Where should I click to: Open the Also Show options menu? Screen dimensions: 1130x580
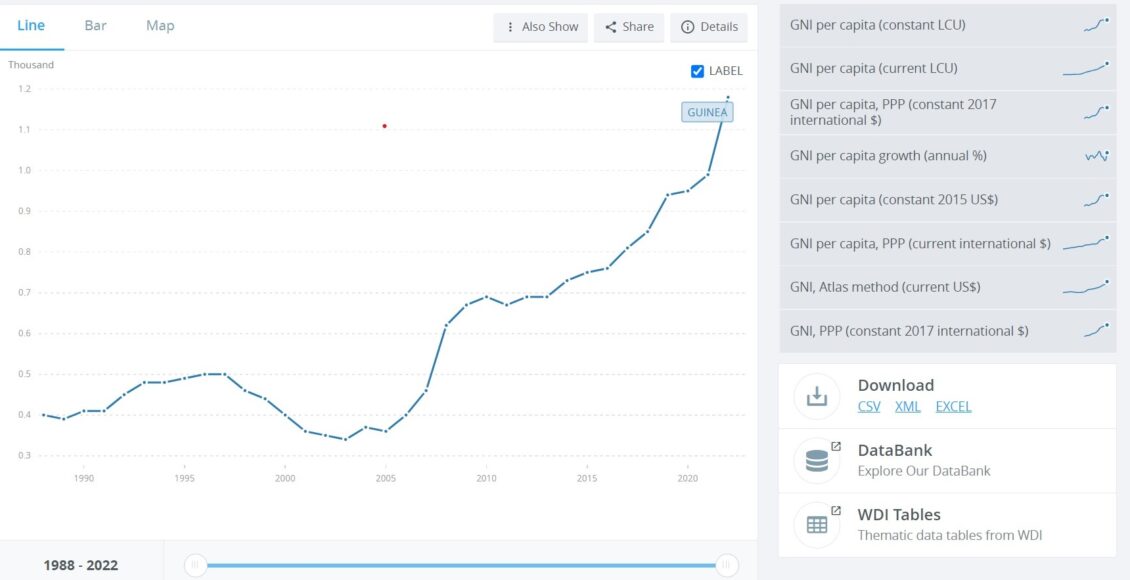540,27
